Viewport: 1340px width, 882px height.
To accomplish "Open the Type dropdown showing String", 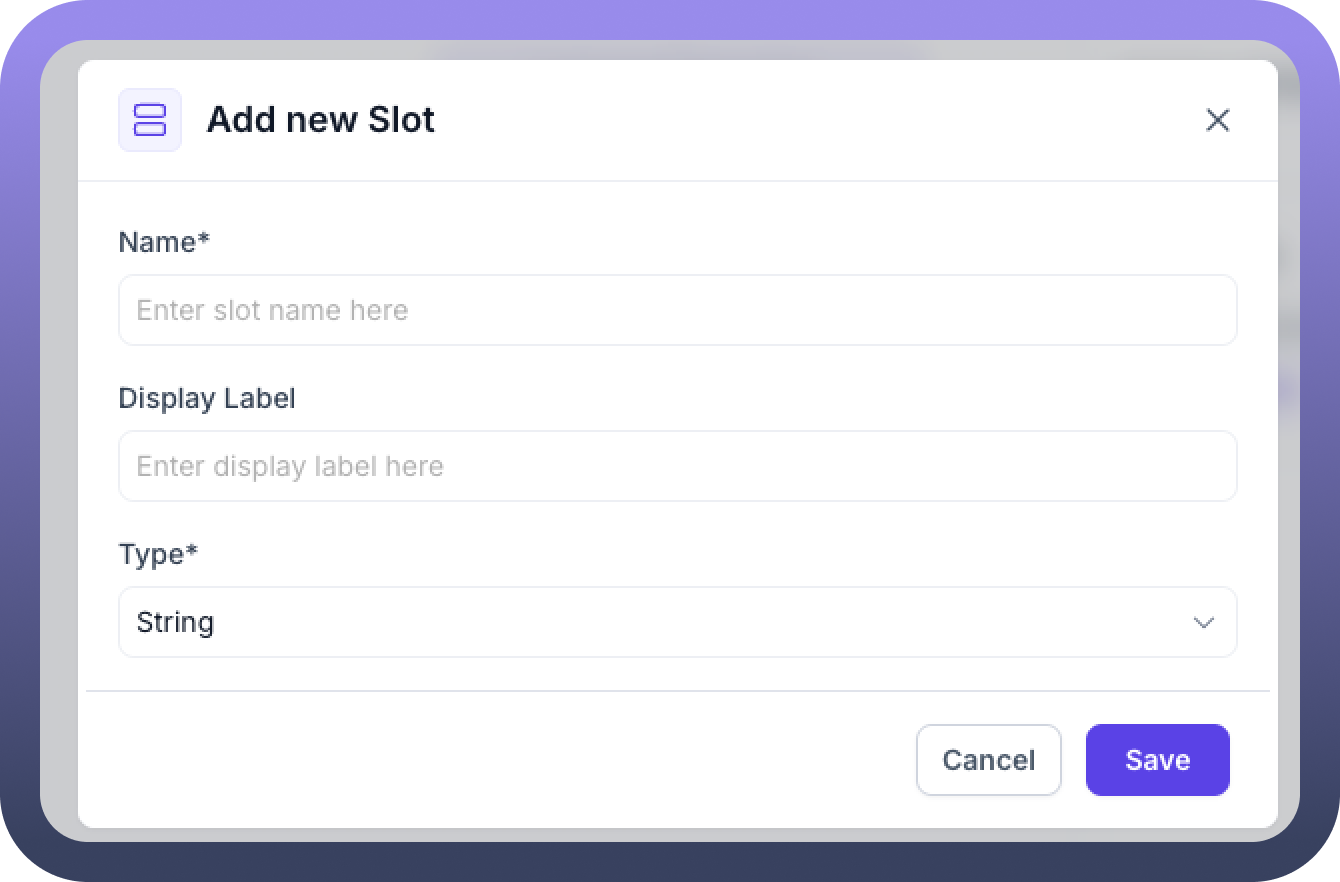I will (x=677, y=622).
